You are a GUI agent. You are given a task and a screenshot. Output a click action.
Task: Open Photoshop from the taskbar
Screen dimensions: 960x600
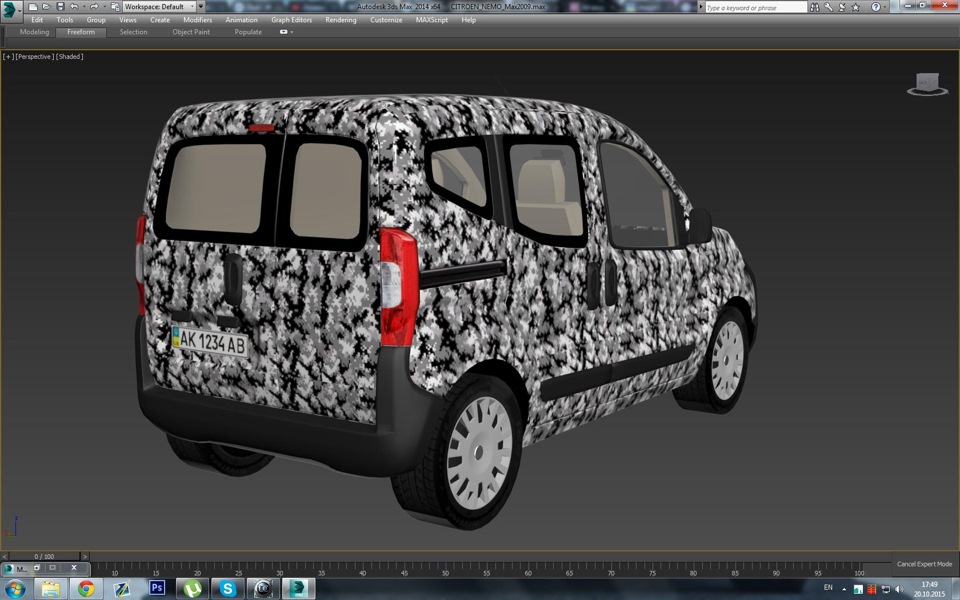coord(157,588)
